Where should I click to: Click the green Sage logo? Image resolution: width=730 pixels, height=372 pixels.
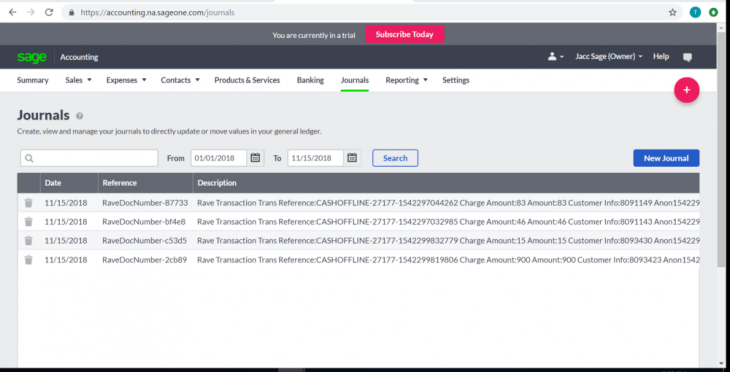(32, 57)
